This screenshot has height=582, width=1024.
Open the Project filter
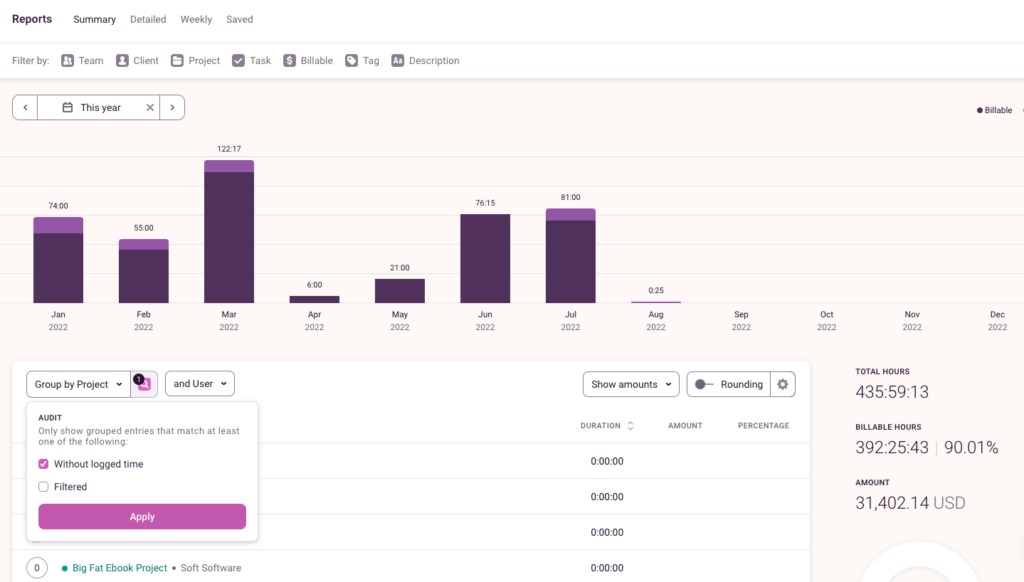pos(194,60)
